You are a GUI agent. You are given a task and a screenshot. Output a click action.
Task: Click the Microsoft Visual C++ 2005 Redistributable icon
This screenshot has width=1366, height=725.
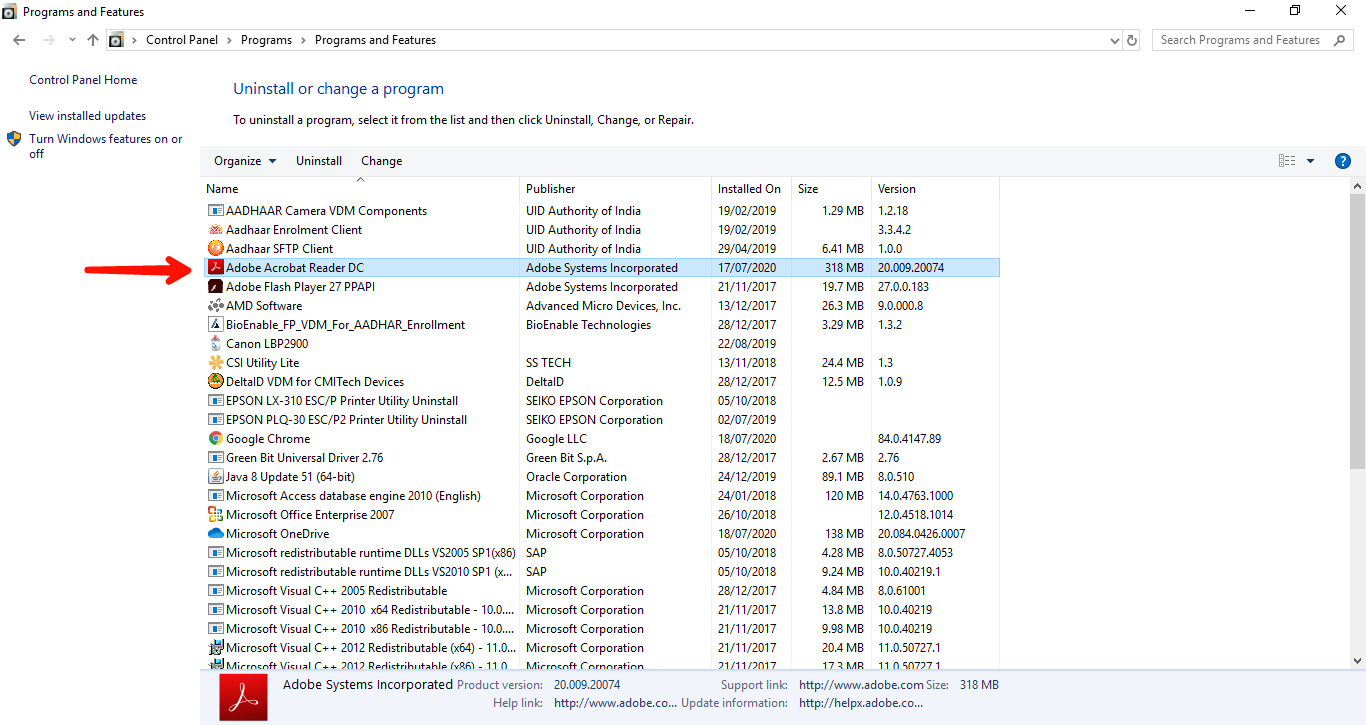[215, 591]
